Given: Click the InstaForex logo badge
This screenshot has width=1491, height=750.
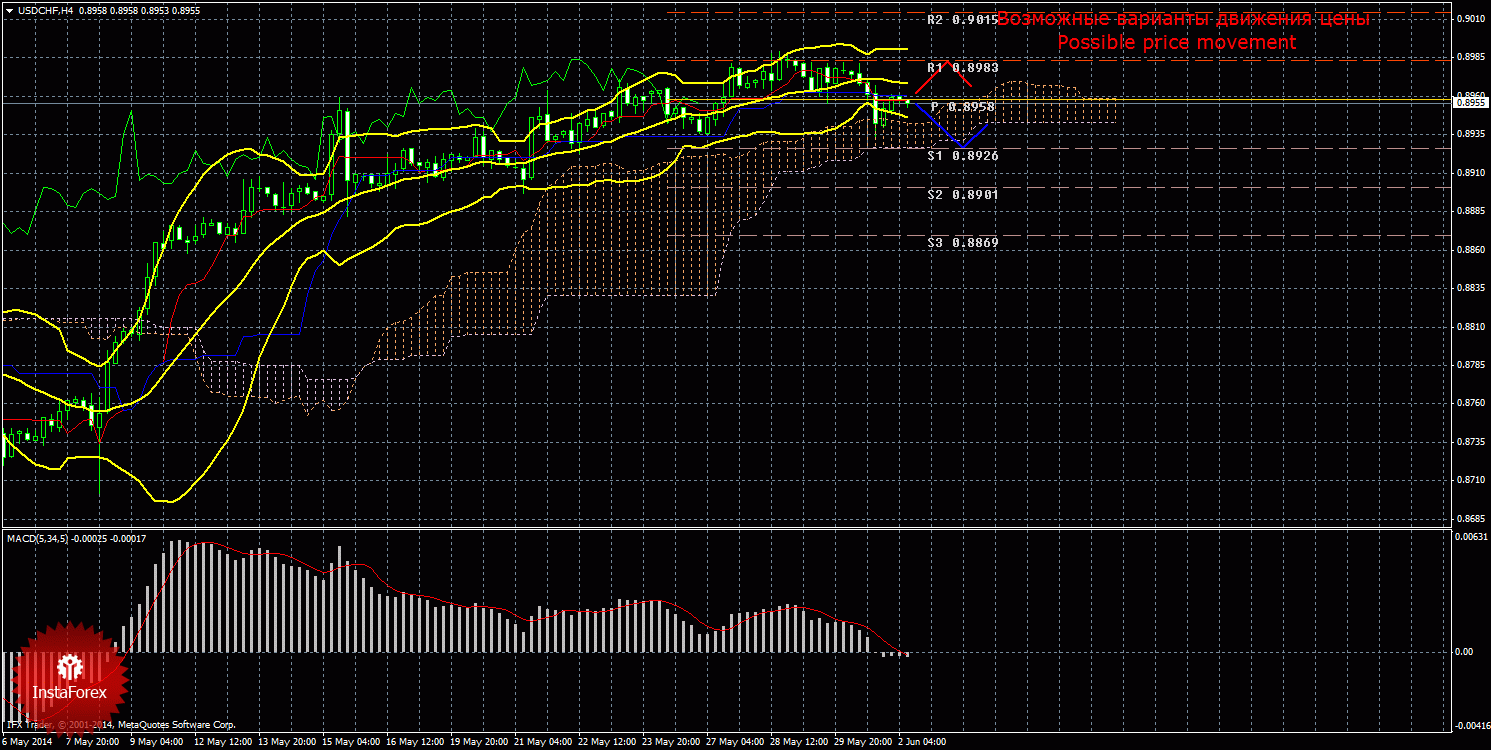Looking at the screenshot, I should point(70,679).
